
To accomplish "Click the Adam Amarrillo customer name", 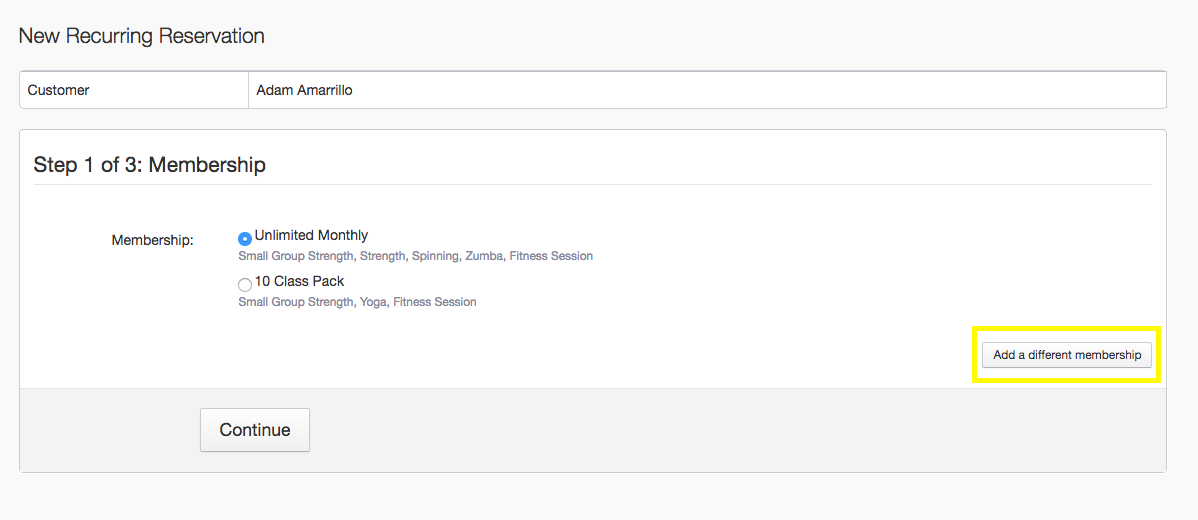I will click(x=304, y=90).
